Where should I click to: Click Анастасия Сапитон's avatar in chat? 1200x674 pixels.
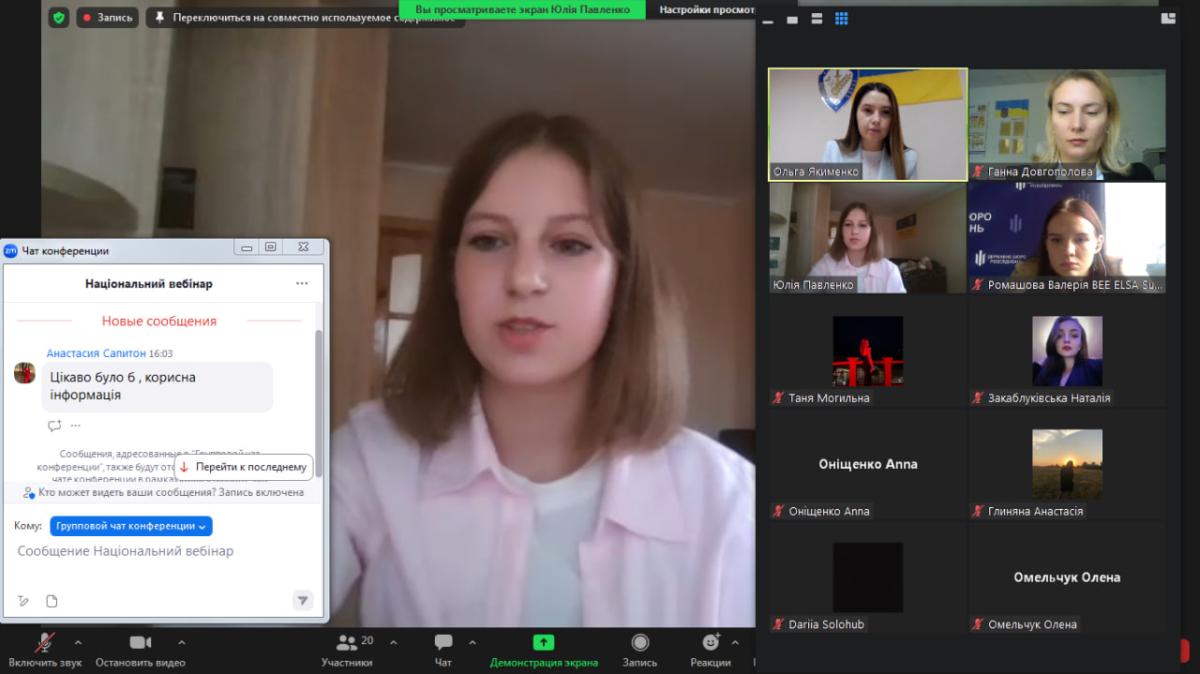25,373
